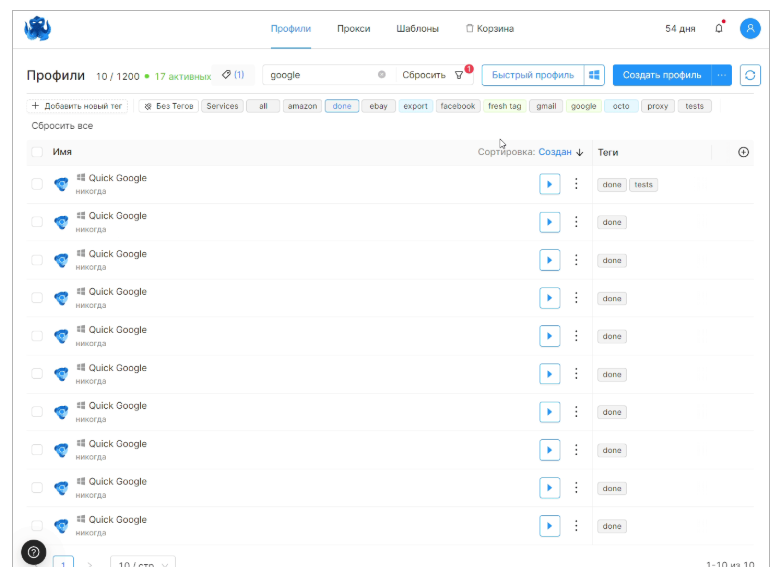Click the Сбросить все link
Viewport: 775px width, 567px height.
pos(62,126)
